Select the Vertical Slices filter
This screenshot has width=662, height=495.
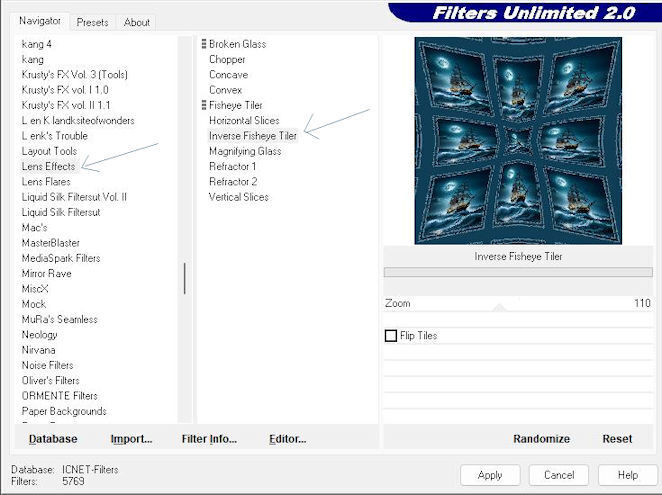[x=239, y=197]
